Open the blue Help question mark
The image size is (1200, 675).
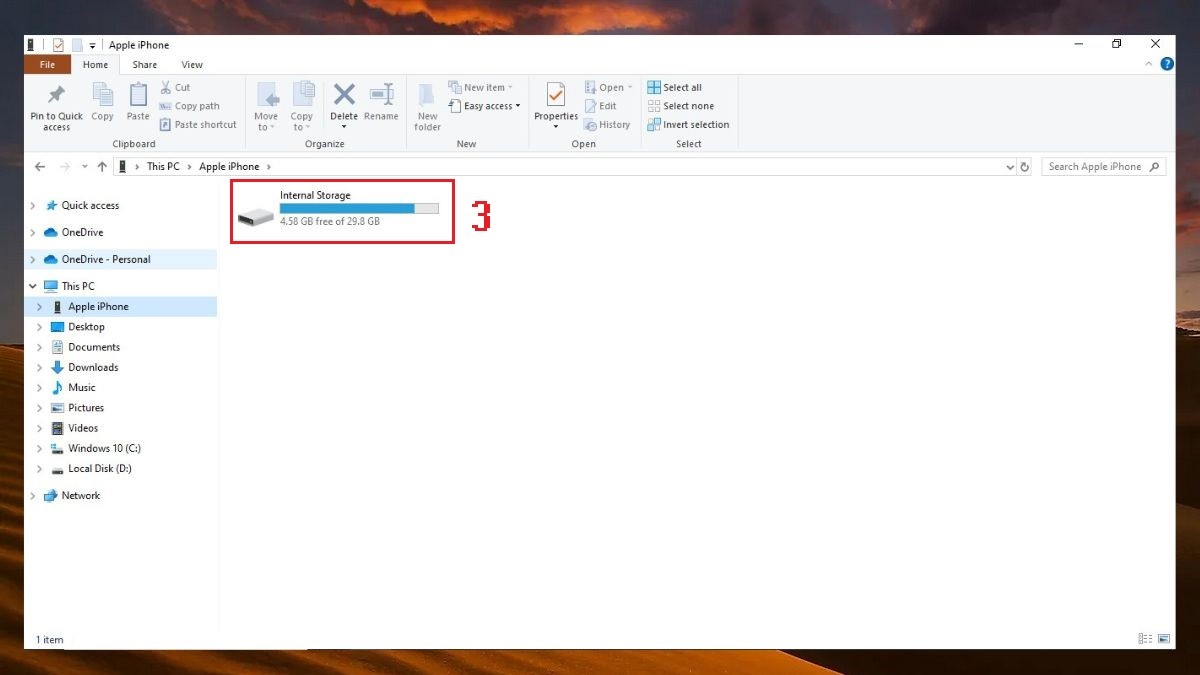[x=1166, y=64]
